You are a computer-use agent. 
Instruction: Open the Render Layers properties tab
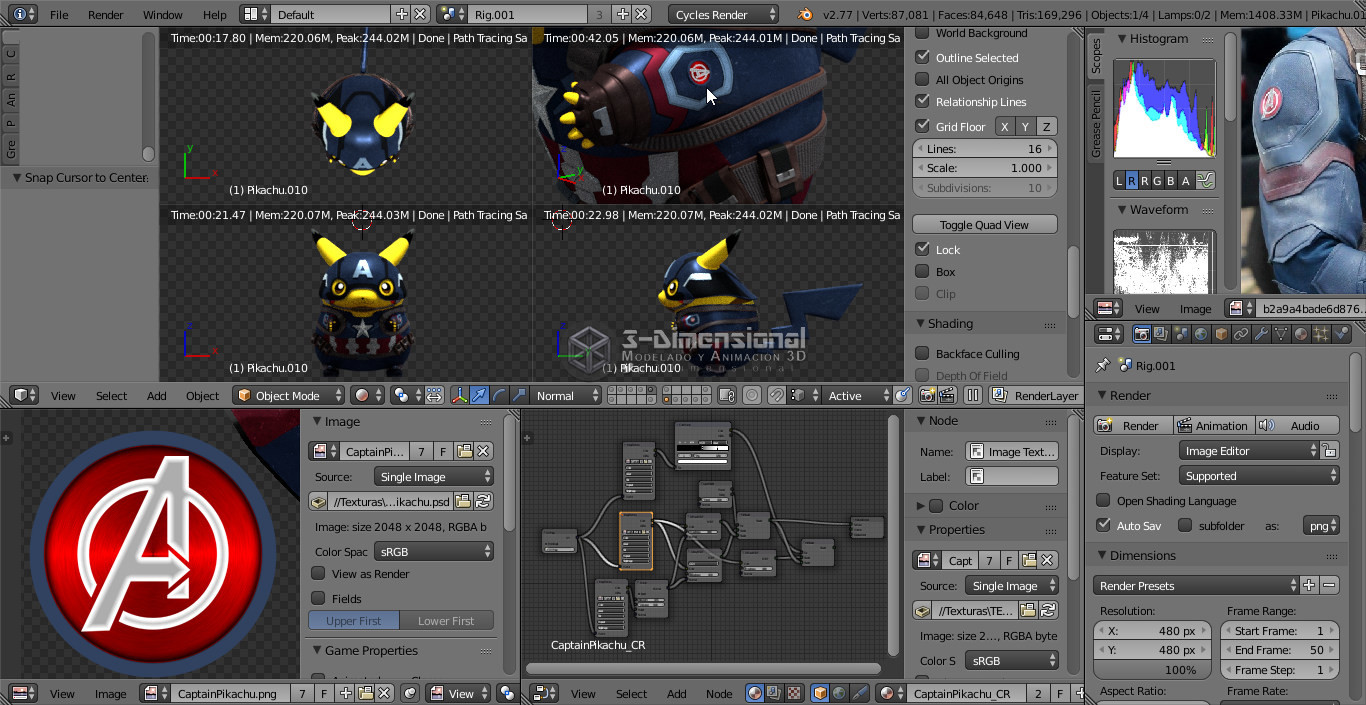[1161, 334]
